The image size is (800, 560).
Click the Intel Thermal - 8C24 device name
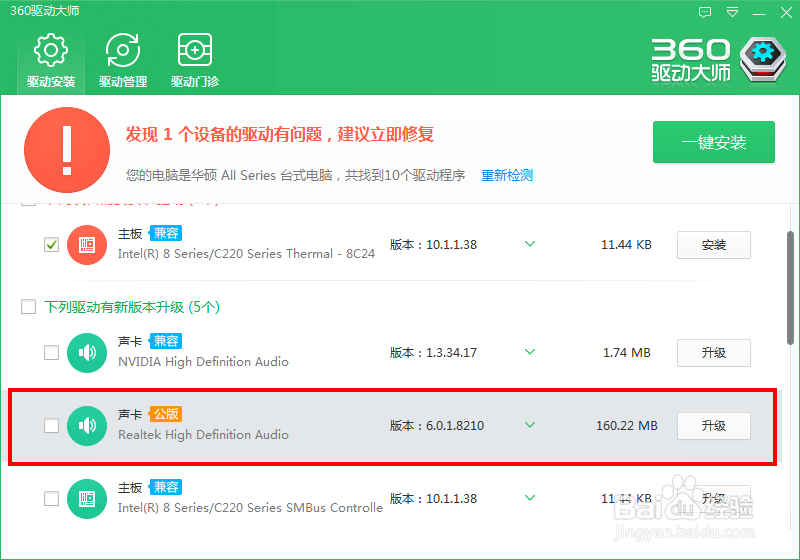pos(246,253)
